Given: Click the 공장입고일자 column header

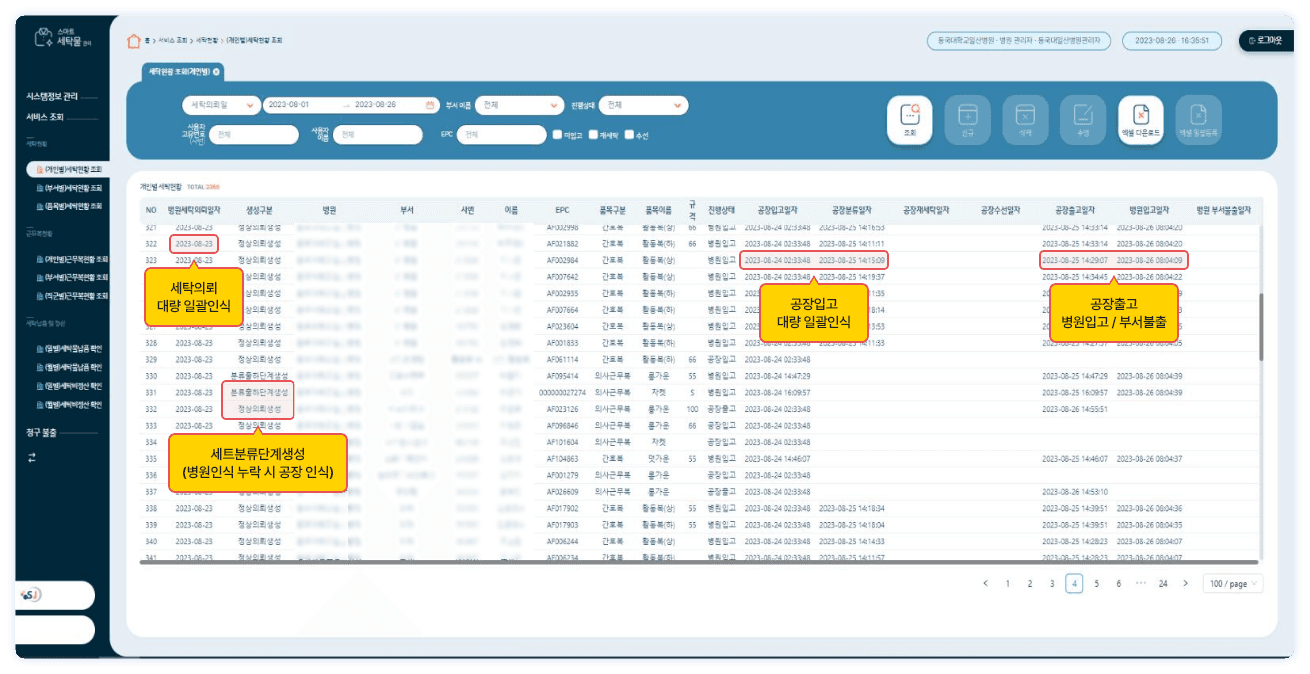Looking at the screenshot, I should tap(777, 210).
